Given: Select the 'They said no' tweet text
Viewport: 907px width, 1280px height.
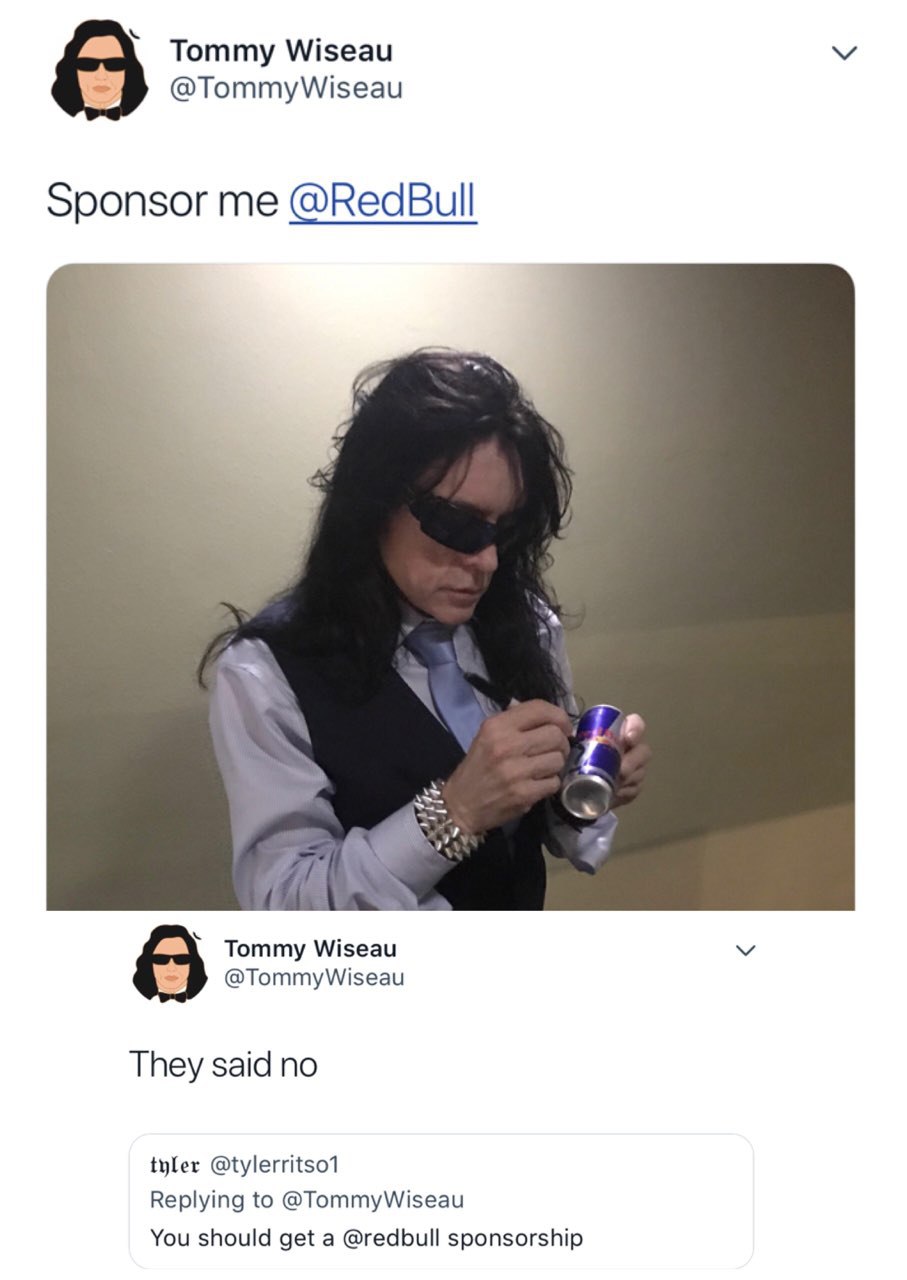Looking at the screenshot, I should (223, 1064).
